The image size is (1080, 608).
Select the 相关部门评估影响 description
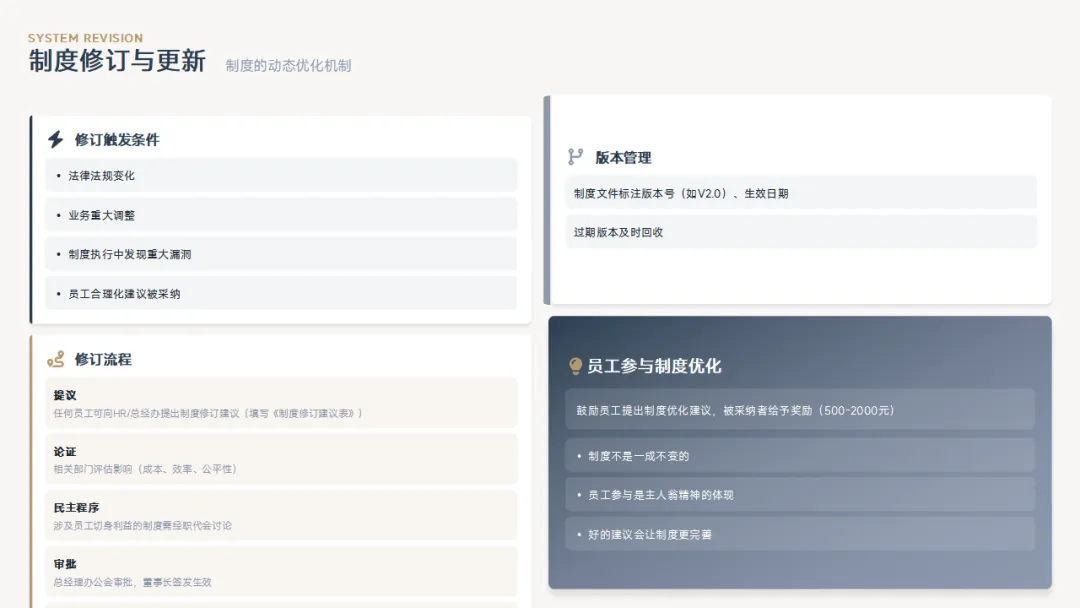[x=145, y=469]
